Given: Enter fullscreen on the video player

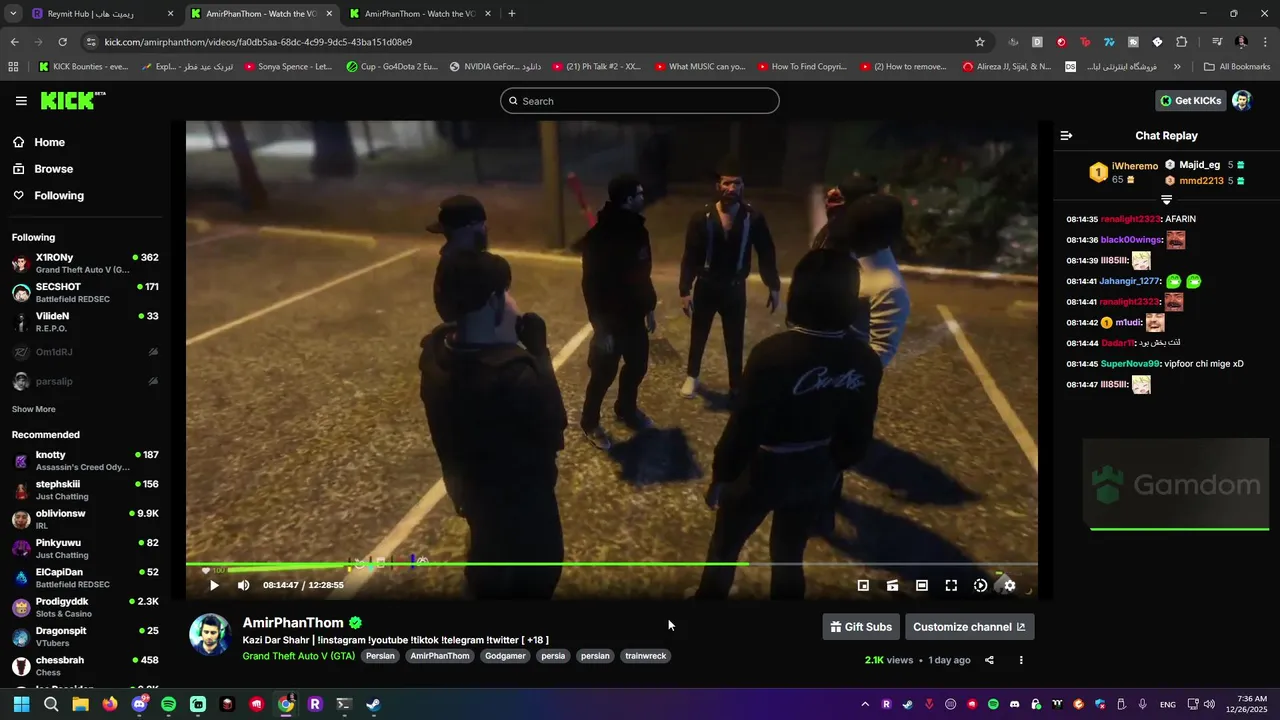Looking at the screenshot, I should [x=951, y=585].
